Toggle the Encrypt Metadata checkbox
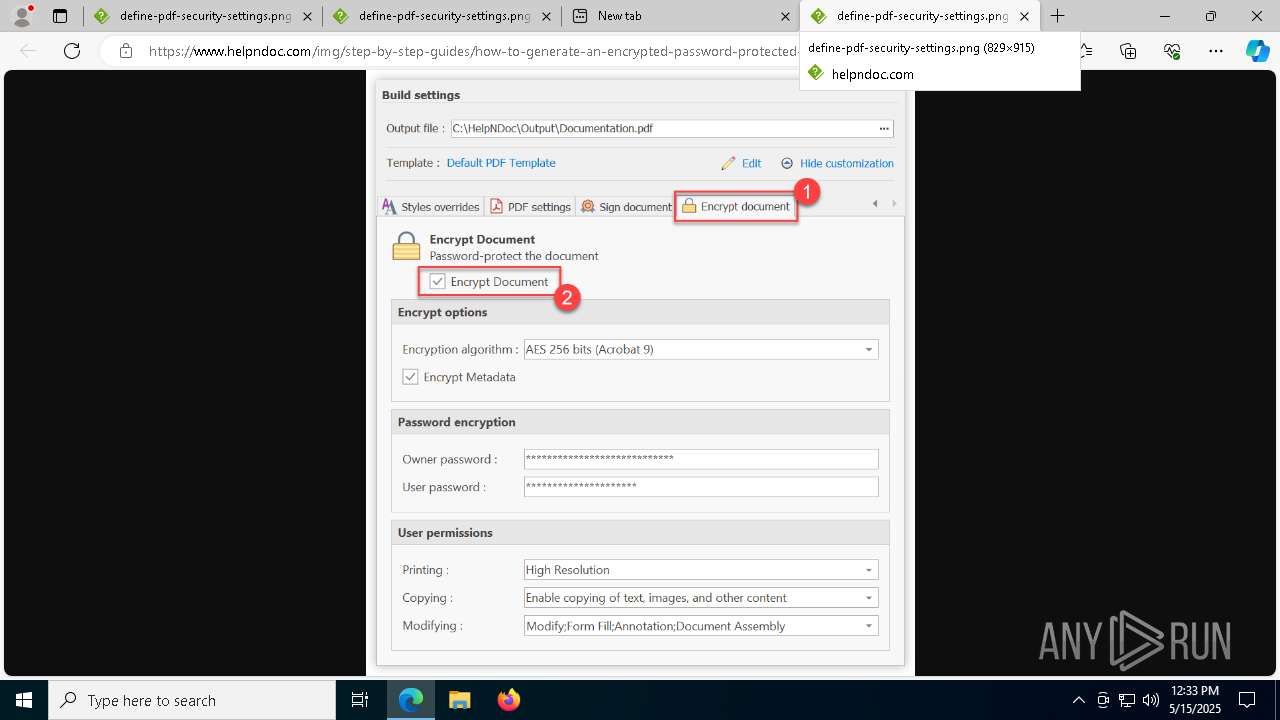The width and height of the screenshot is (1280, 720). 410,377
